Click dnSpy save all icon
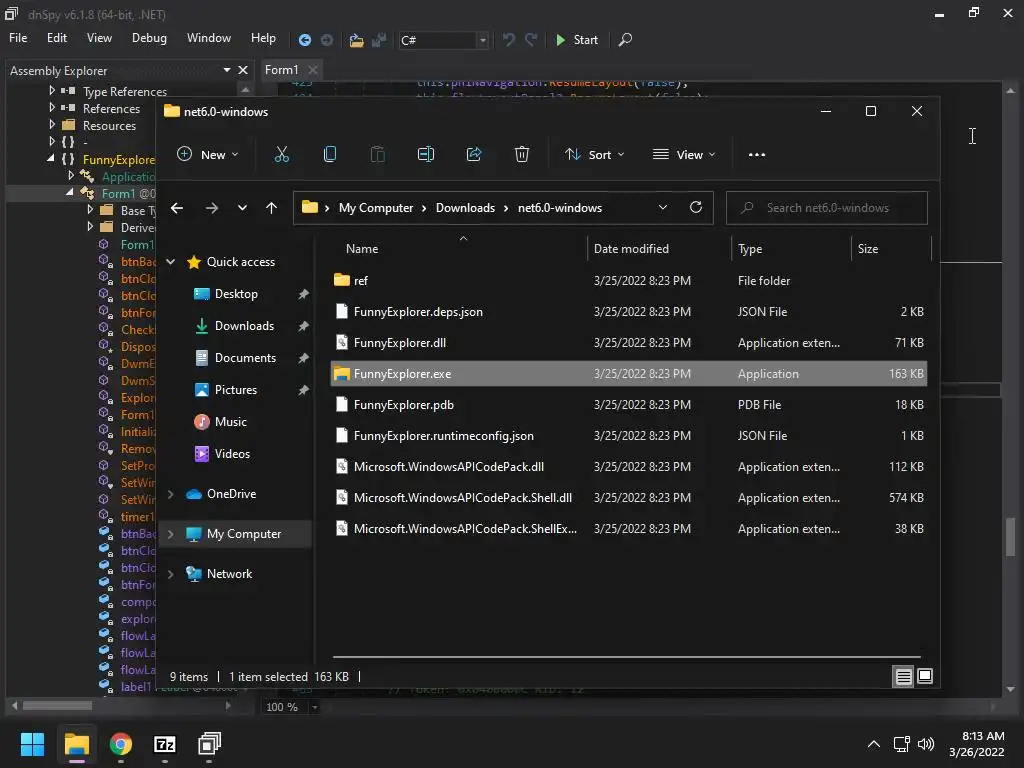 tap(379, 40)
